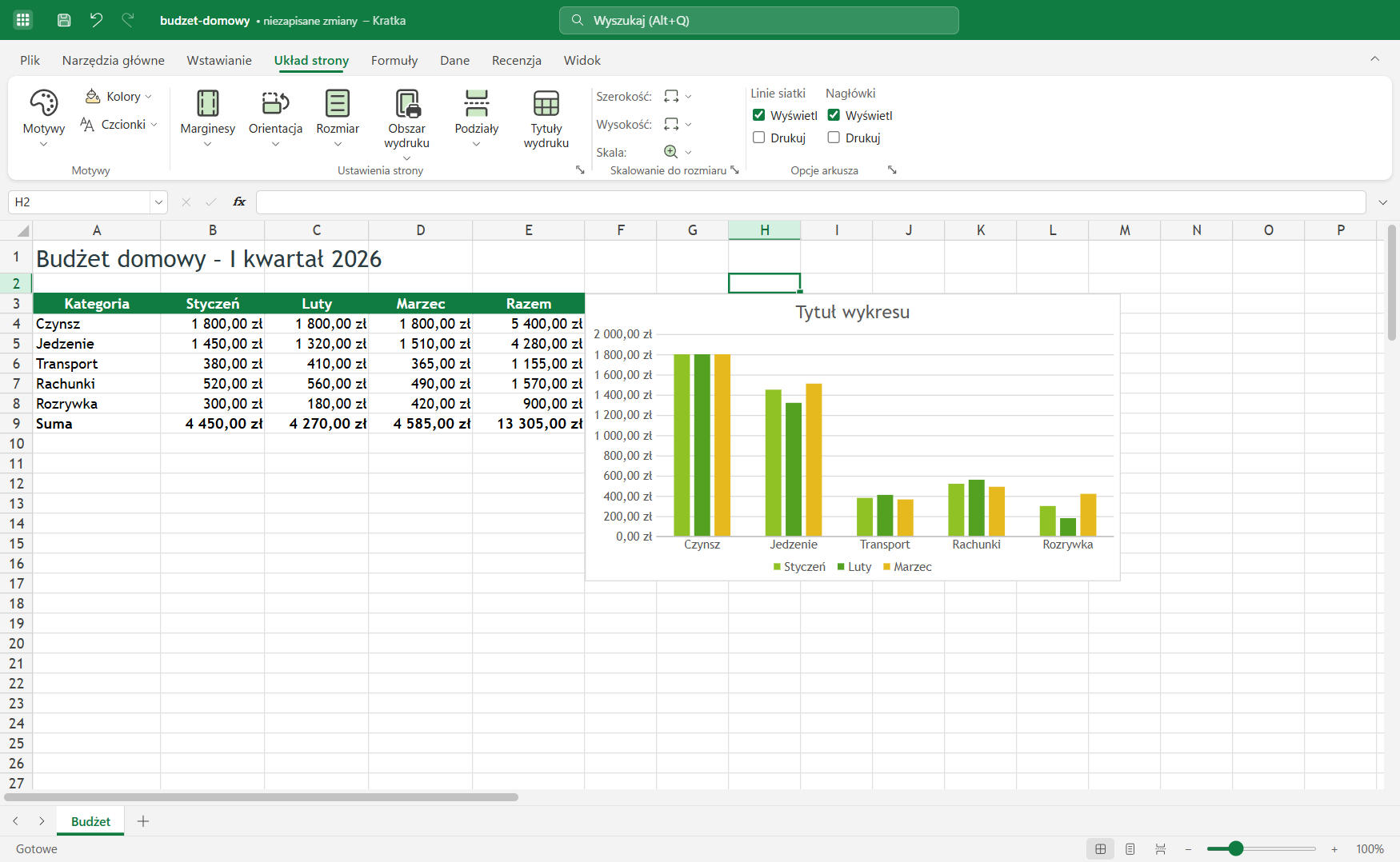Viewport: 1400px width, 862px height.
Task: Open Ustawienia strony dialog launcher
Action: click(580, 170)
